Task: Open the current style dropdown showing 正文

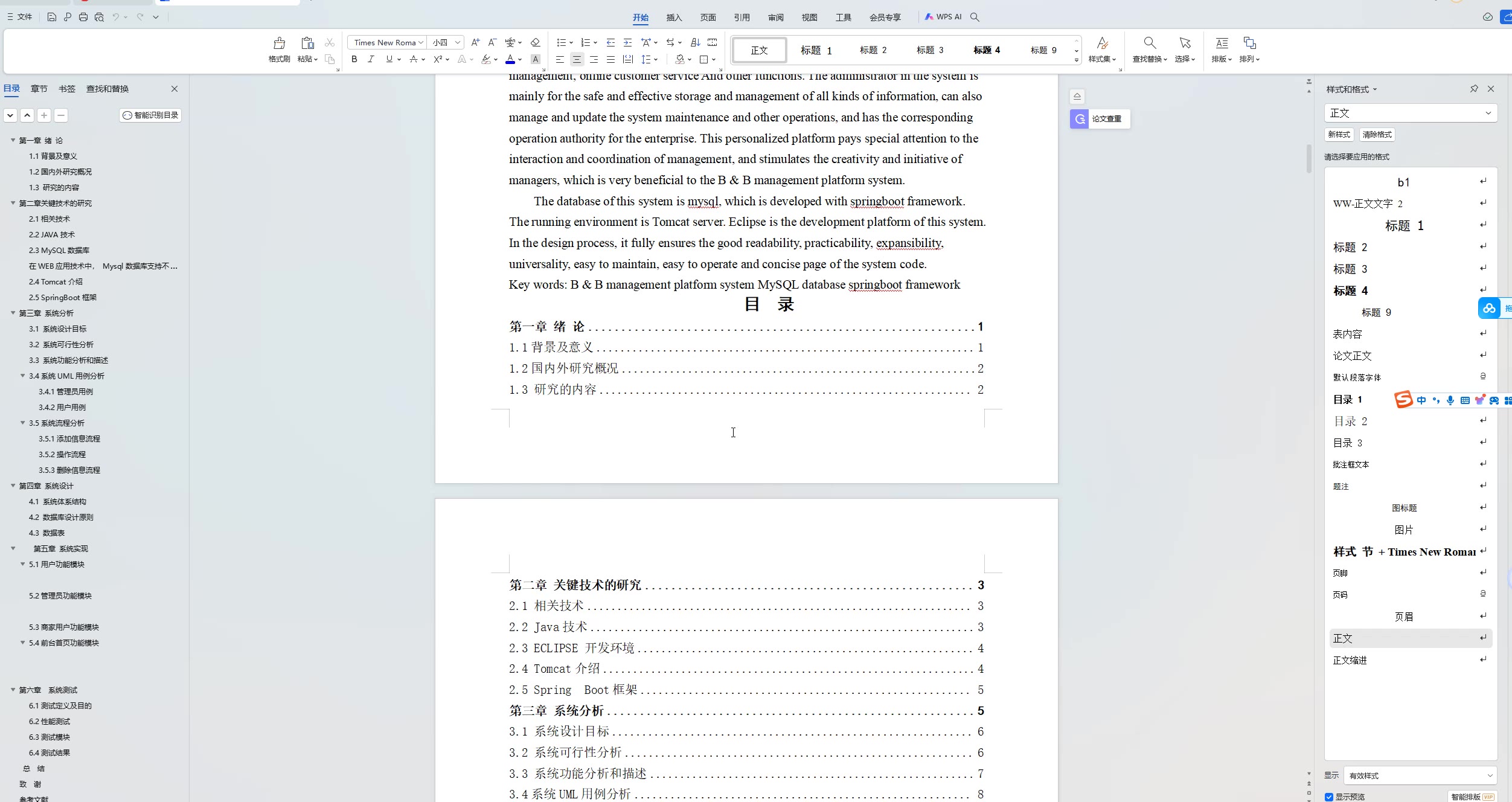Action: 1411,113
